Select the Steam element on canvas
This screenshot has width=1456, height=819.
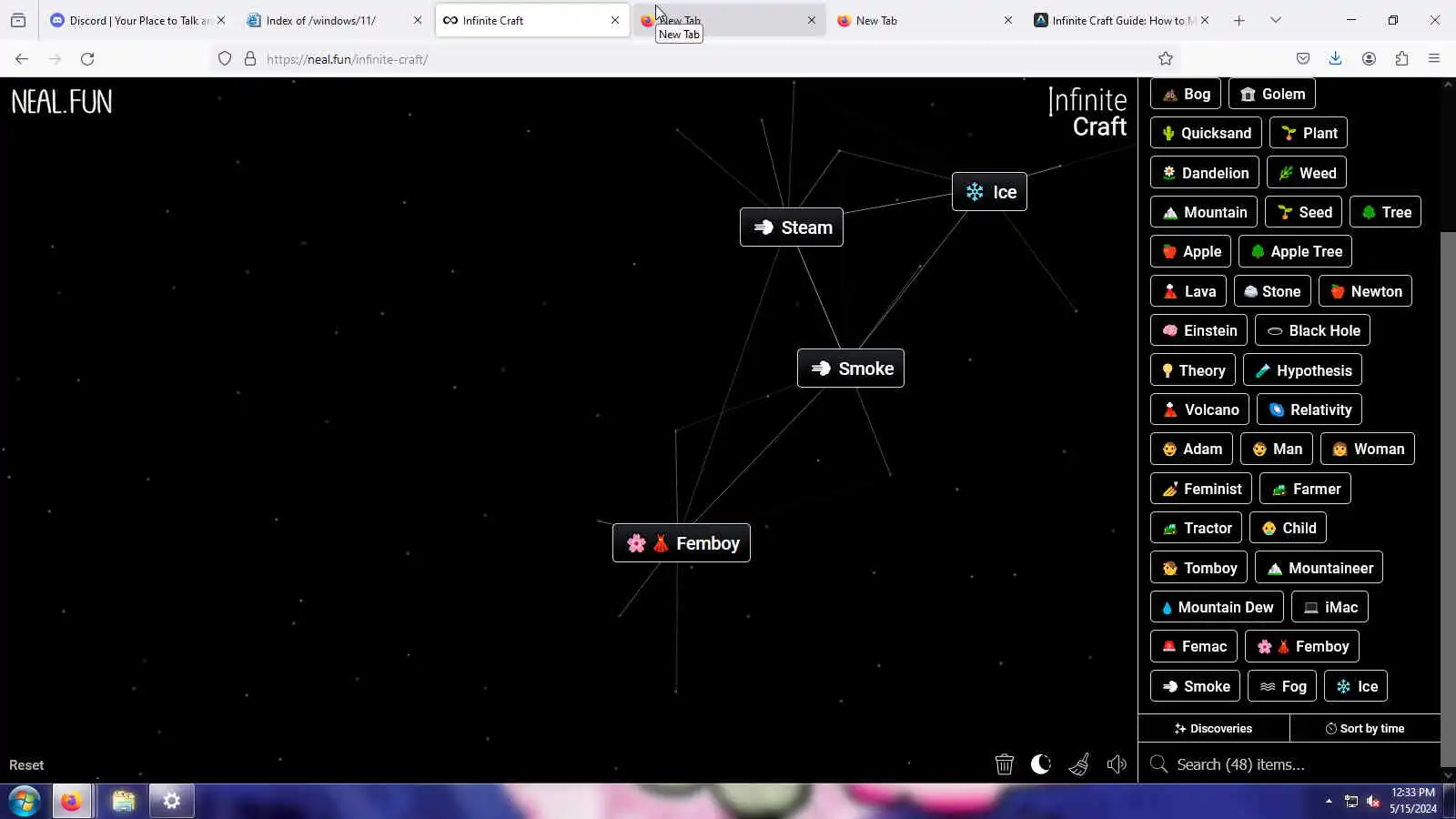(792, 227)
